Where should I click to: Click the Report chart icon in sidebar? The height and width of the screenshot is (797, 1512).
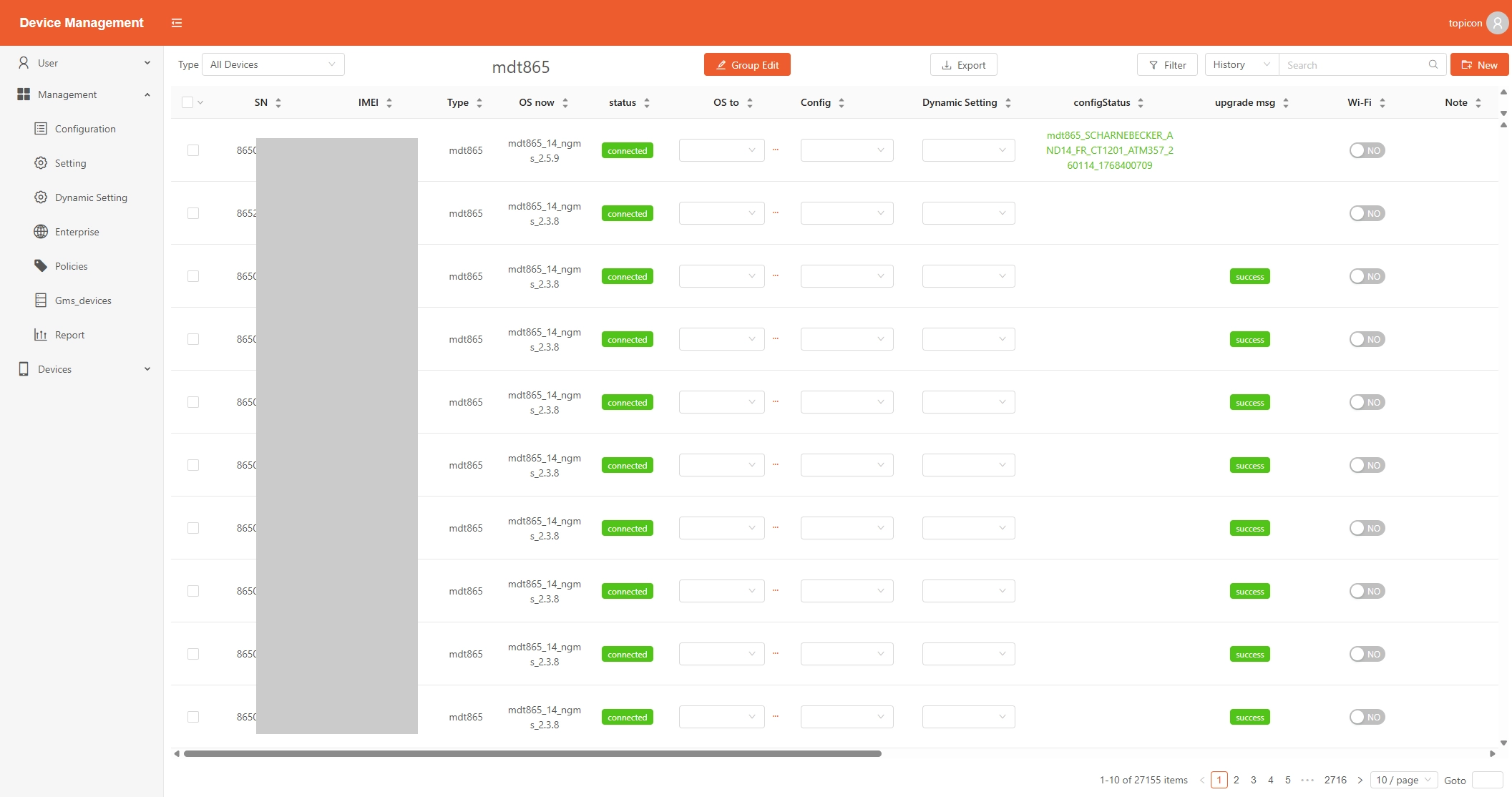(41, 335)
